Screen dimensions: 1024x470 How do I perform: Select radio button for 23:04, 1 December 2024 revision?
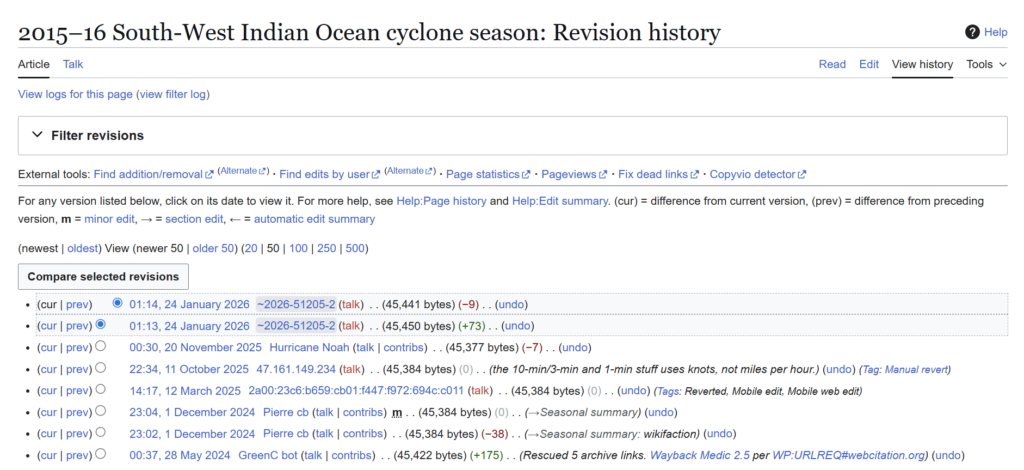[100, 412]
